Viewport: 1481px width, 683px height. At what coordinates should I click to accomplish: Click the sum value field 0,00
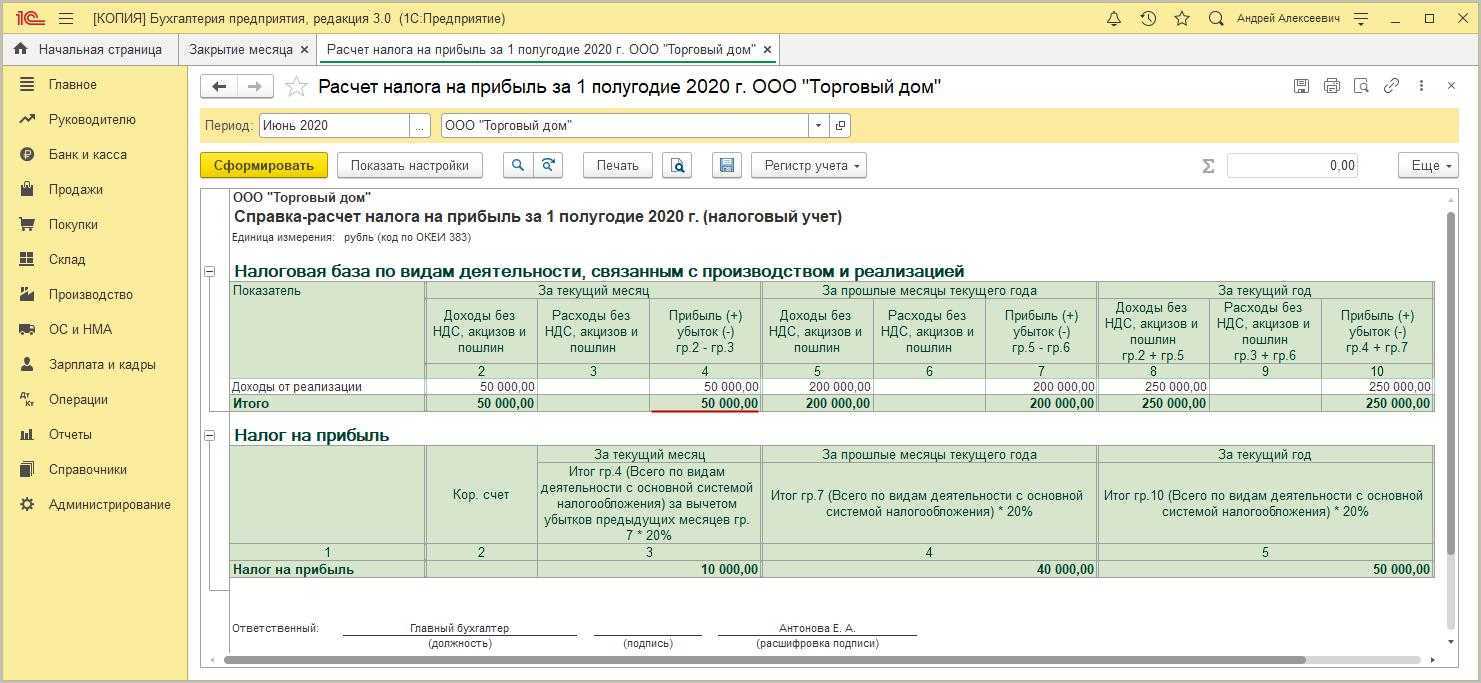pyautogui.click(x=1292, y=165)
